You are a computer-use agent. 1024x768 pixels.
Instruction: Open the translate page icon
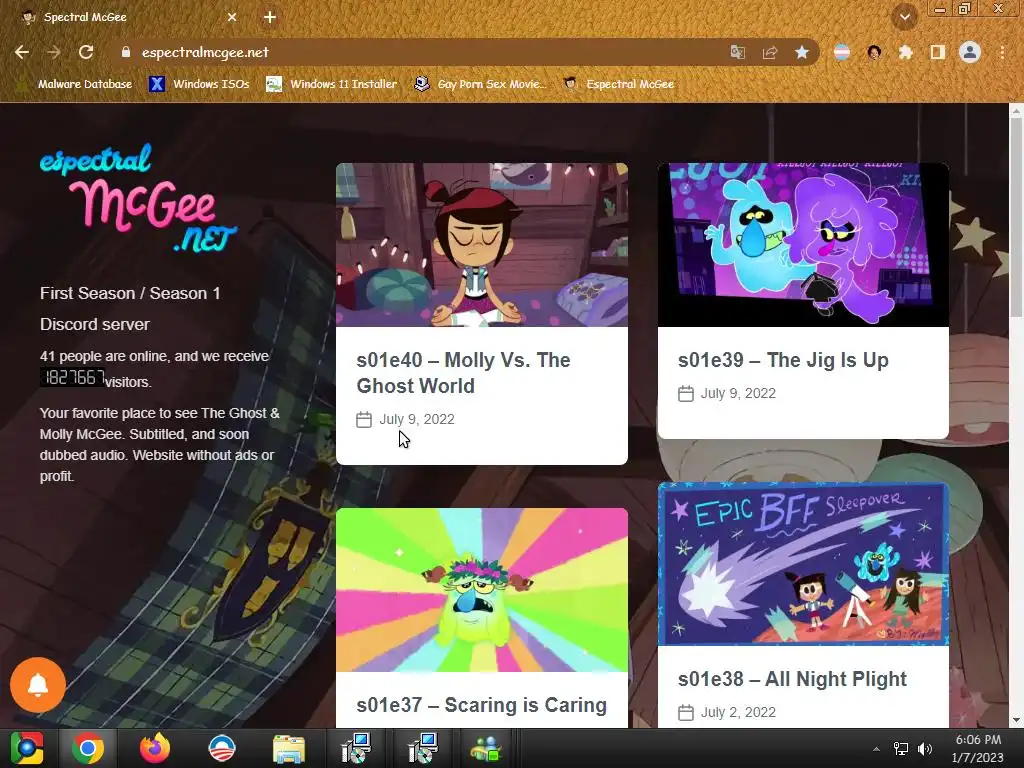tap(737, 52)
